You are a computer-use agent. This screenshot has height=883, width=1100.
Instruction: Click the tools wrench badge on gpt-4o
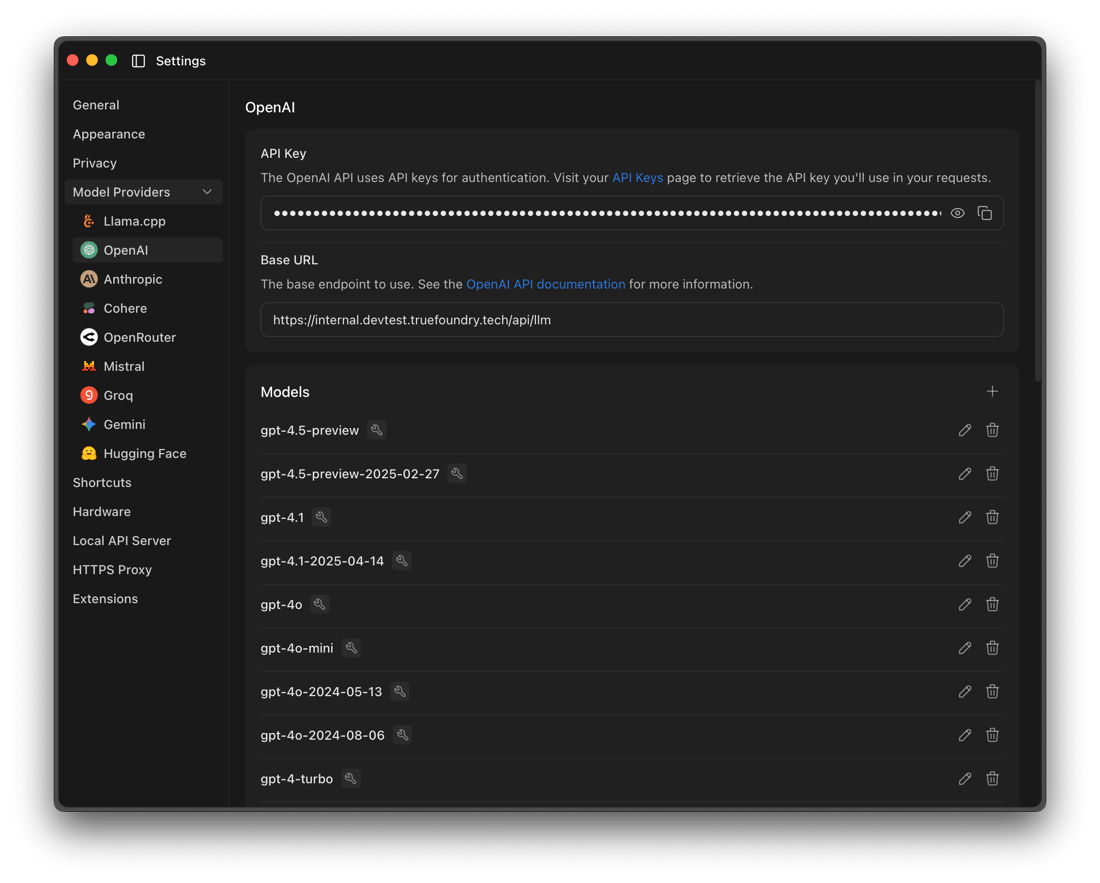pos(320,604)
